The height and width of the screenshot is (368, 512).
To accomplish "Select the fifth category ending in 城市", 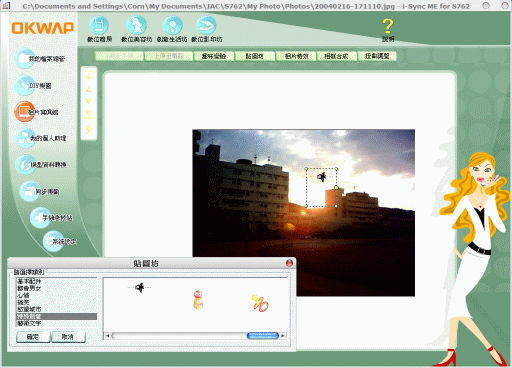I will 57,309.
